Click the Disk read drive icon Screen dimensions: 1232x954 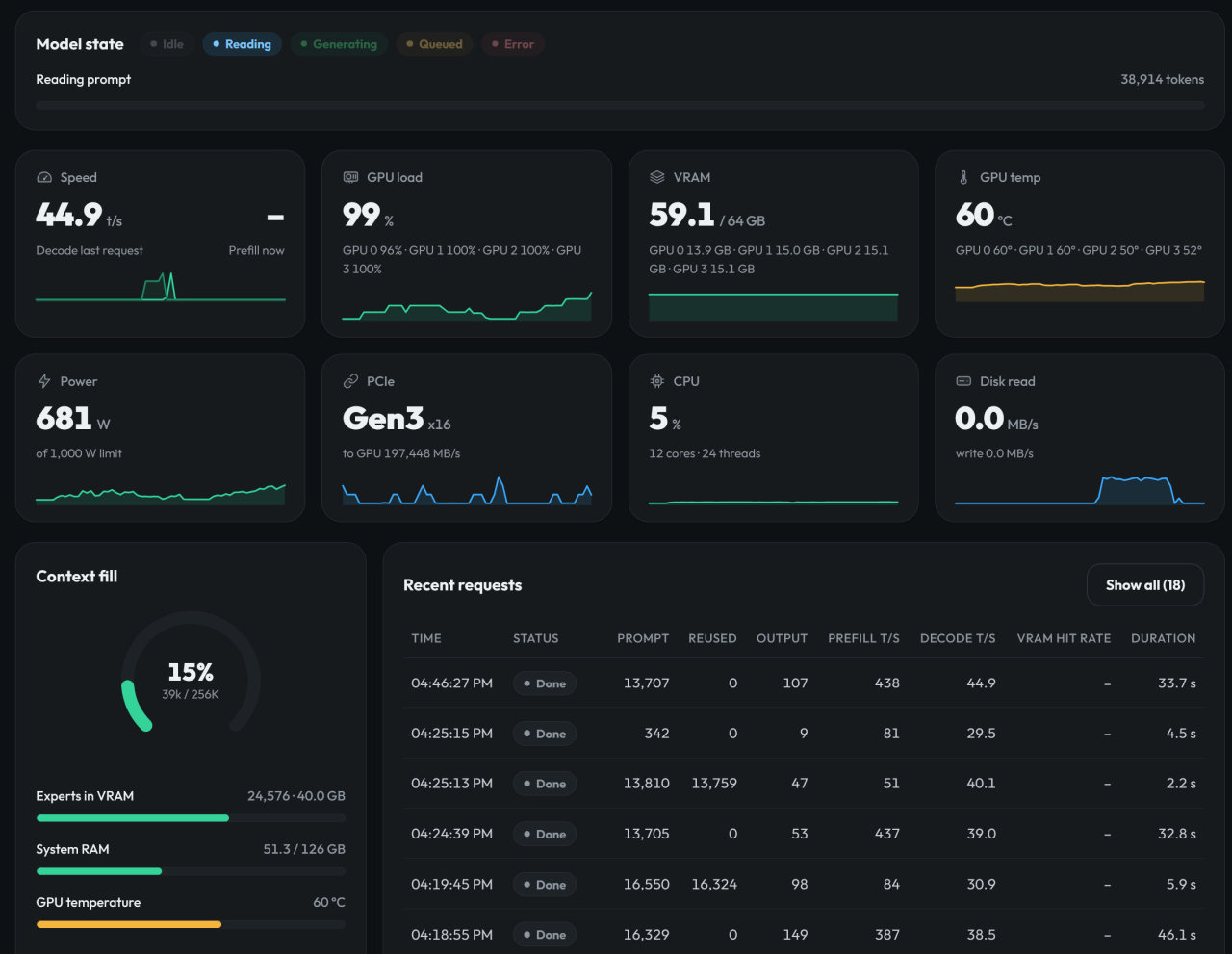[x=963, y=381]
